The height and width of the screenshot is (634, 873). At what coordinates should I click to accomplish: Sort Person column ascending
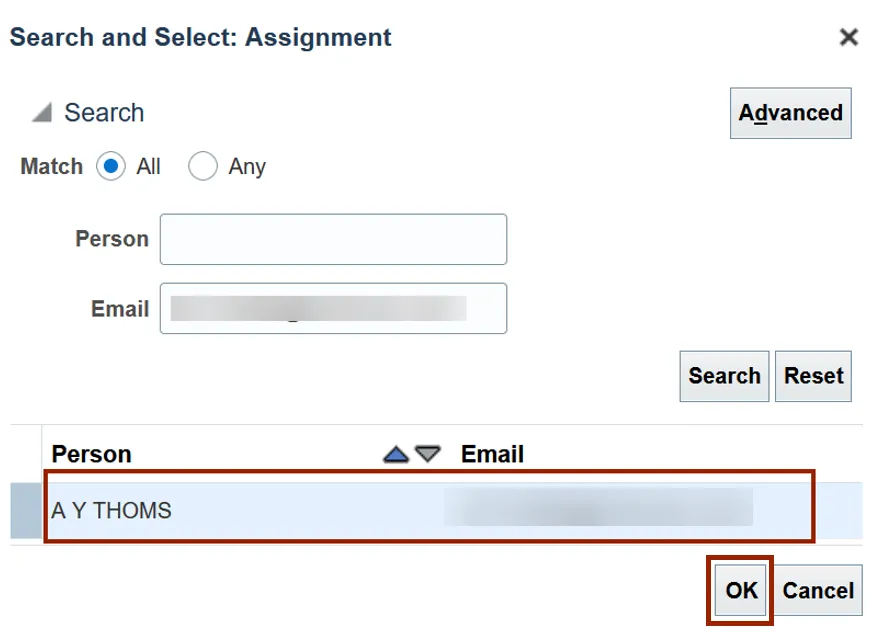tap(397, 454)
